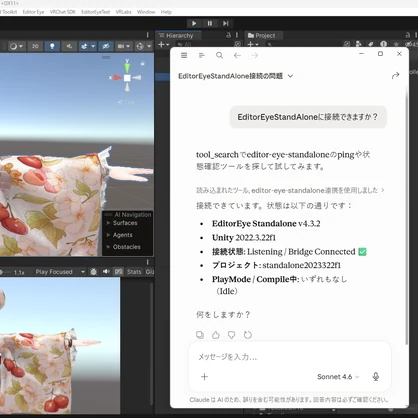Open the Editor Eye menu
Viewport: 418px width, 418px height.
pos(33,12)
